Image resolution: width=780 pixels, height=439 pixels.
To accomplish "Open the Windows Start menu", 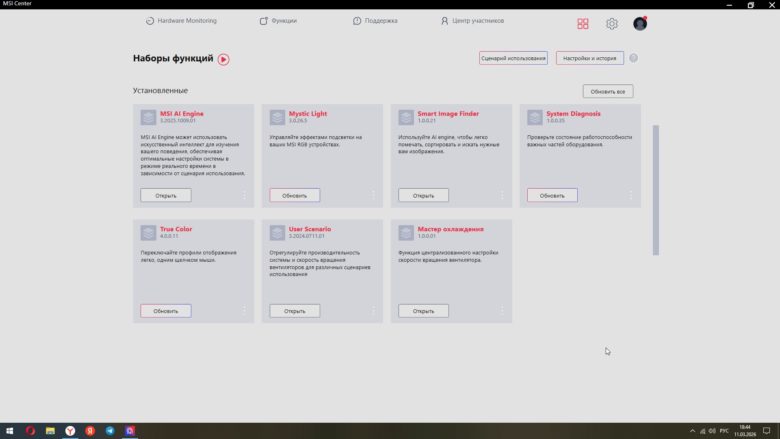I will point(9,431).
